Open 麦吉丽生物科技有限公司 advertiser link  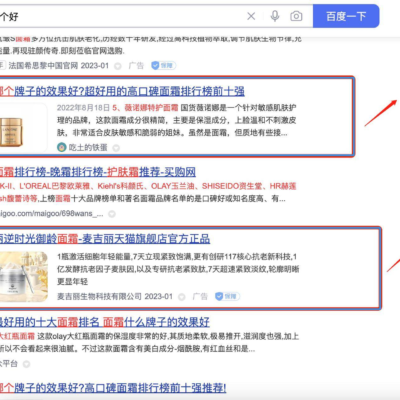tap(99, 296)
